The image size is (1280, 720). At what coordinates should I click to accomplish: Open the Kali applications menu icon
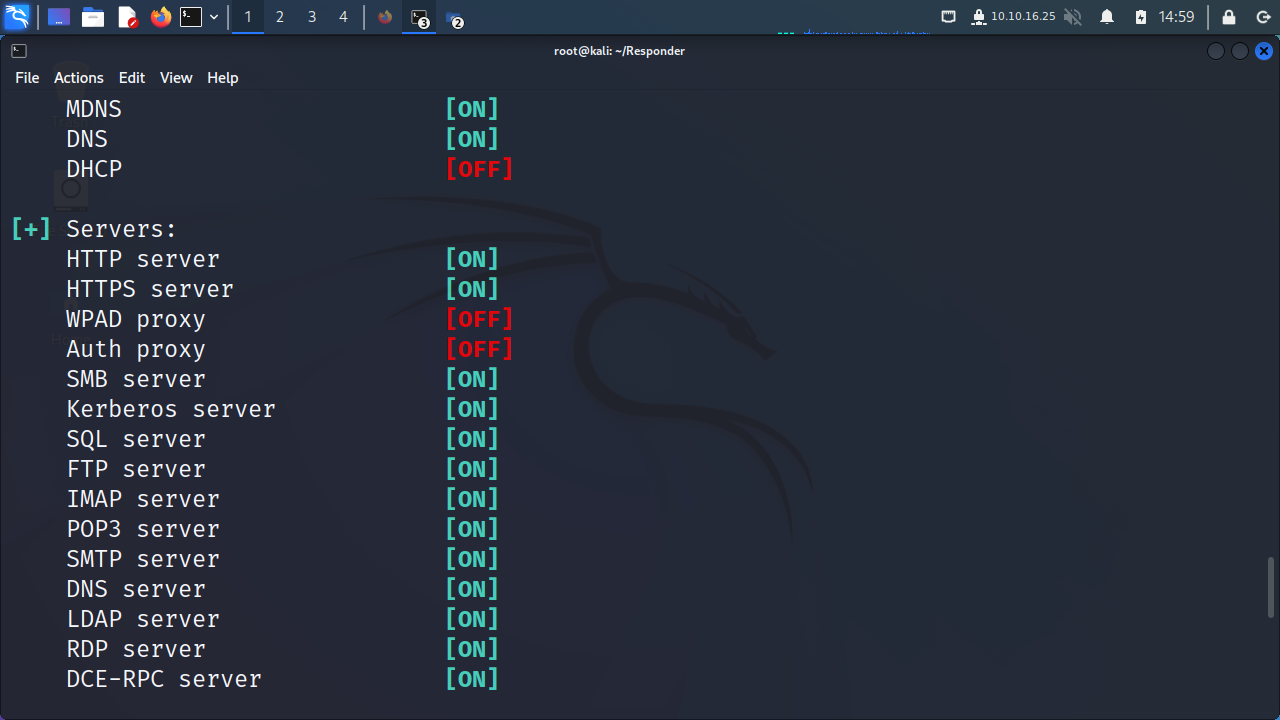point(17,16)
